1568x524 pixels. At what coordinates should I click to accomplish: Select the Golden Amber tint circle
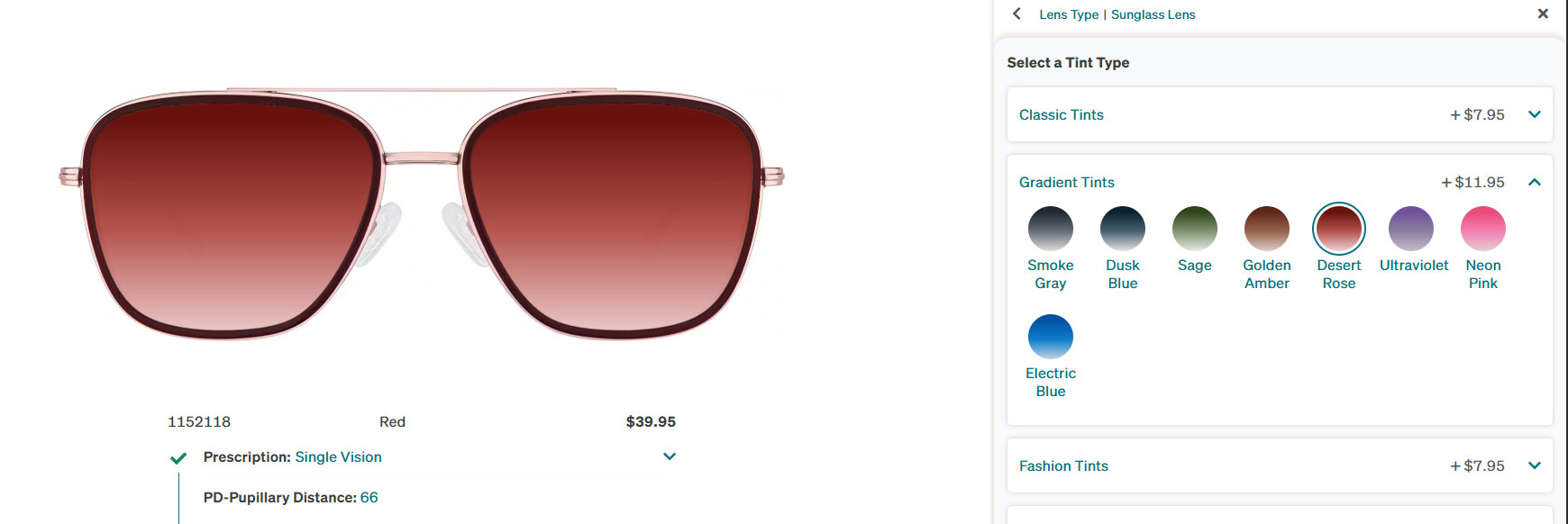point(1267,229)
